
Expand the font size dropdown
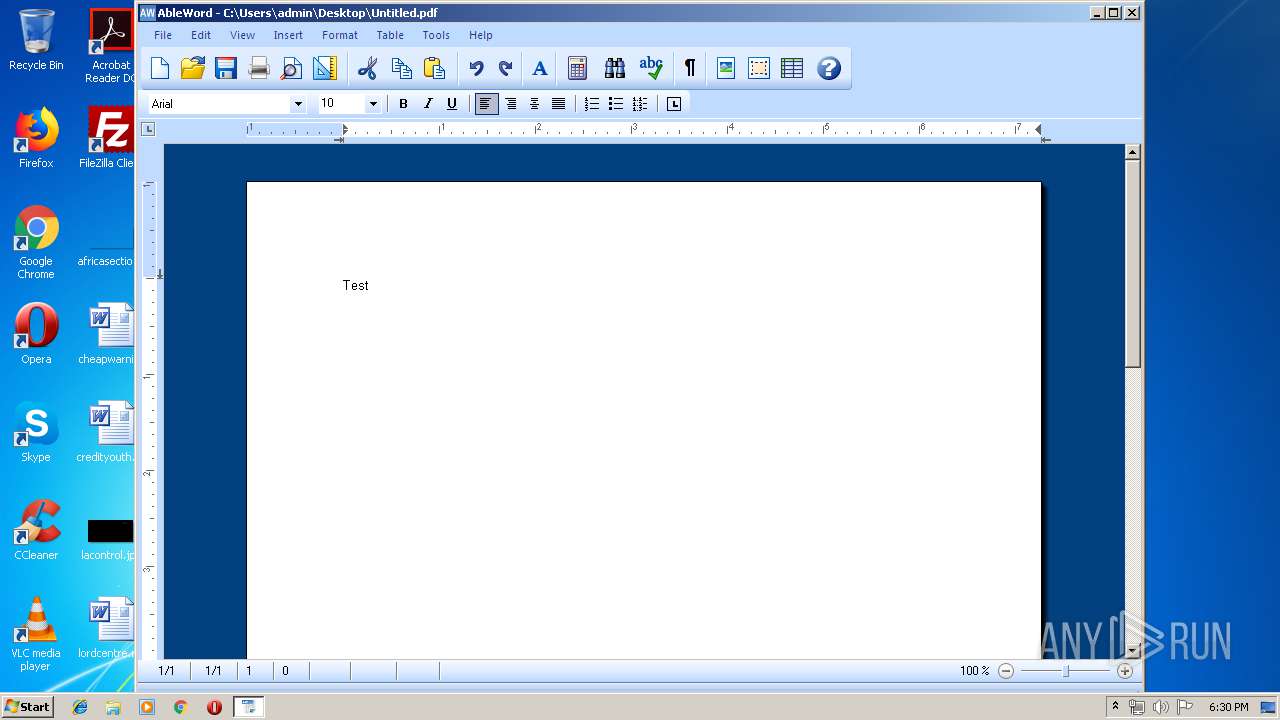[373, 104]
